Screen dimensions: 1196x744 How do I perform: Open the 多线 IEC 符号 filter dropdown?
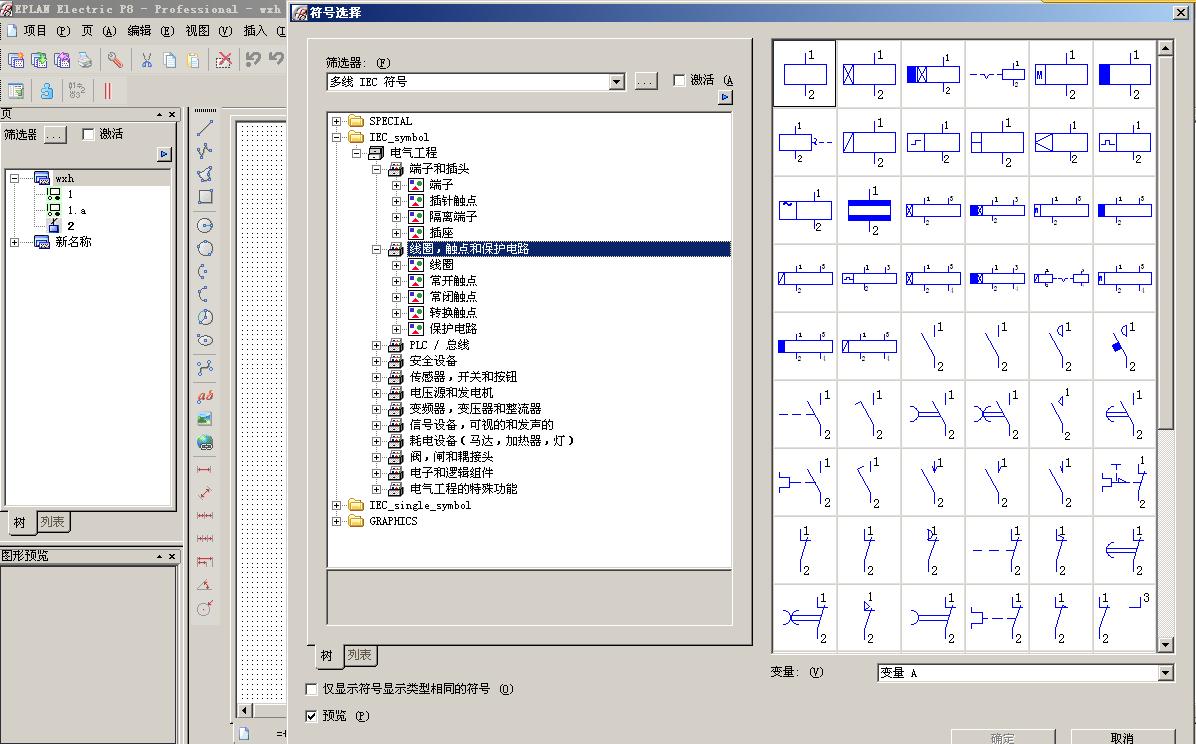[x=616, y=82]
